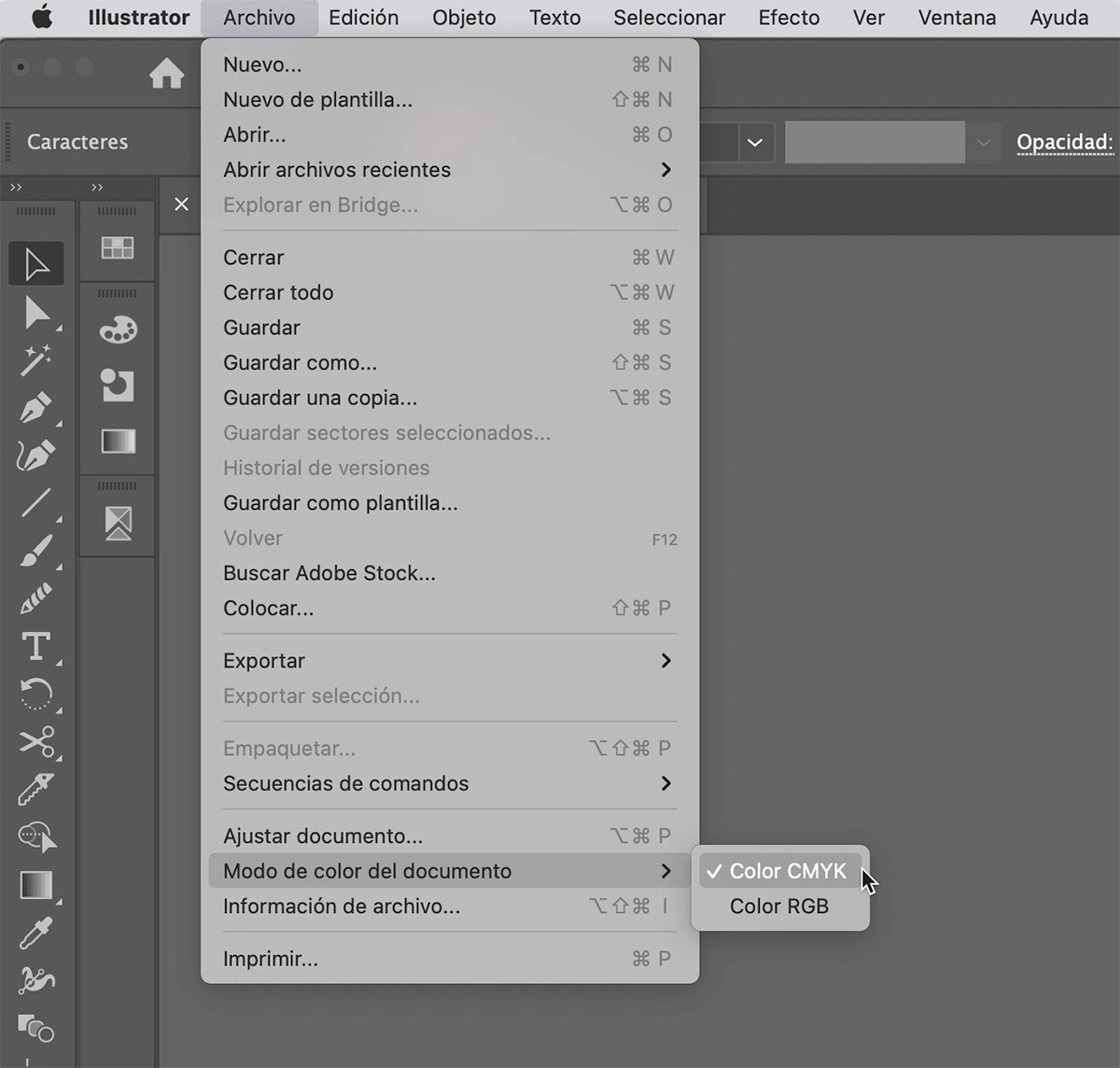Choose Buscar Adobe Stock...
The width and height of the screenshot is (1120, 1068).
tap(450, 573)
